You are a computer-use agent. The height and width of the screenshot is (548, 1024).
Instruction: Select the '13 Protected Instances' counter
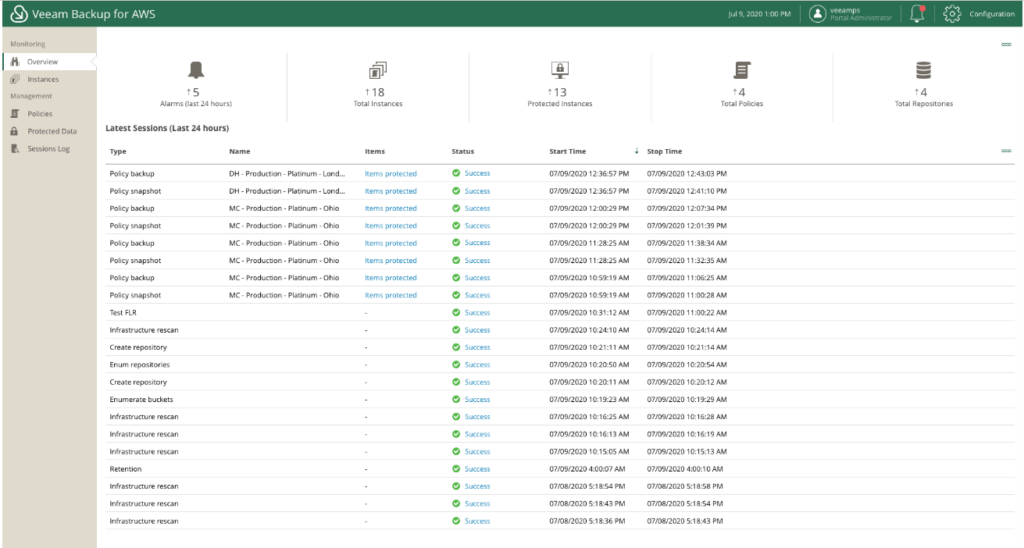[x=560, y=97]
